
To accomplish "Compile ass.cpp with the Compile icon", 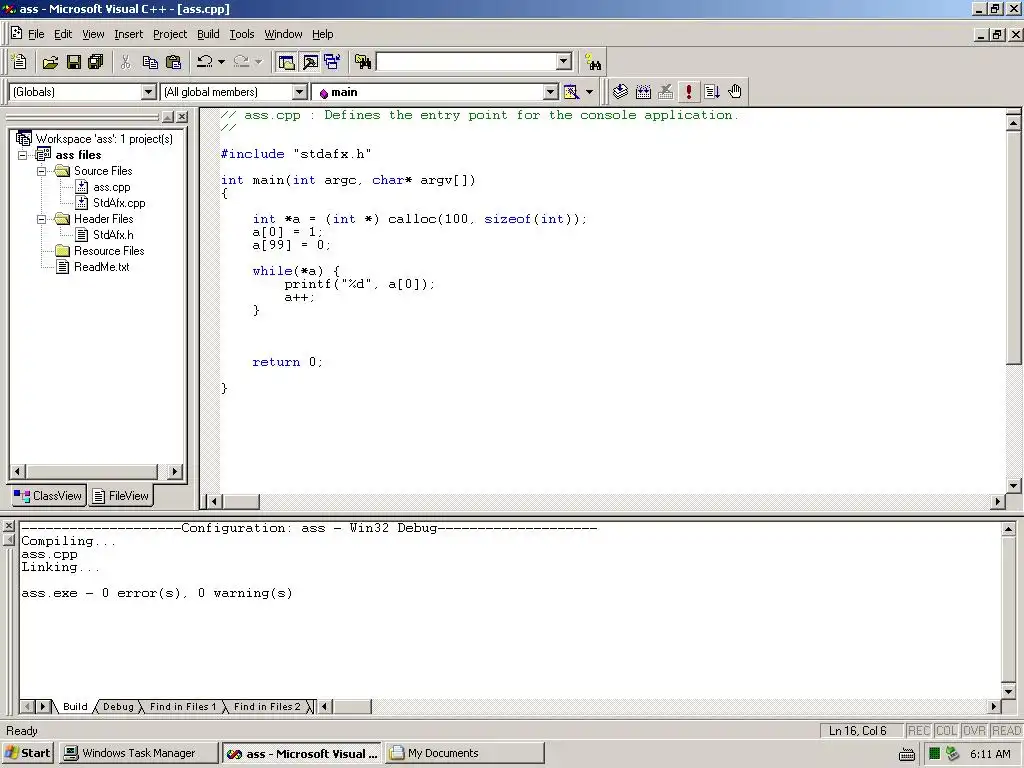I will point(620,91).
